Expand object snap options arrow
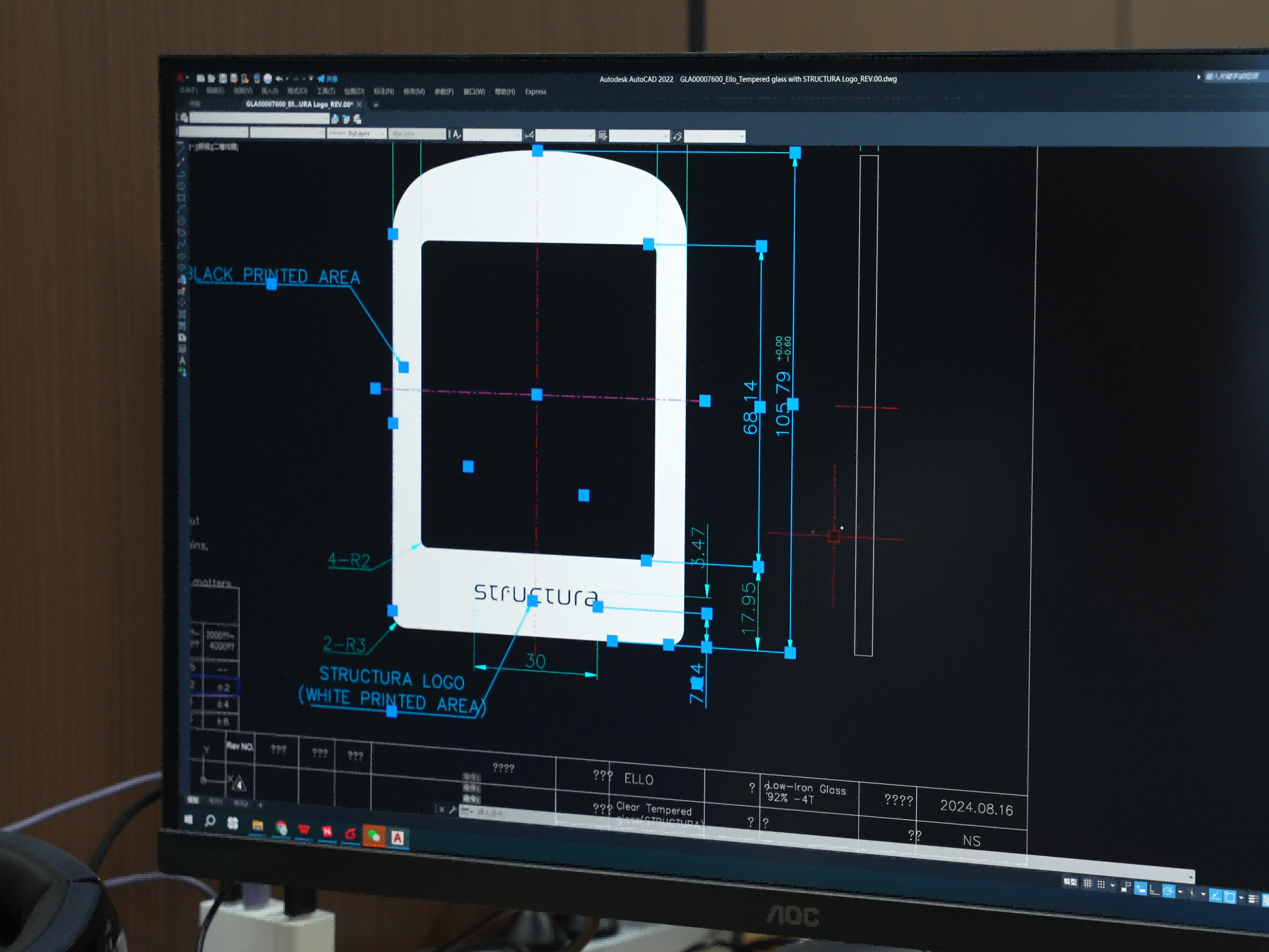Screen dimensions: 1269x952 pos(1242,898)
